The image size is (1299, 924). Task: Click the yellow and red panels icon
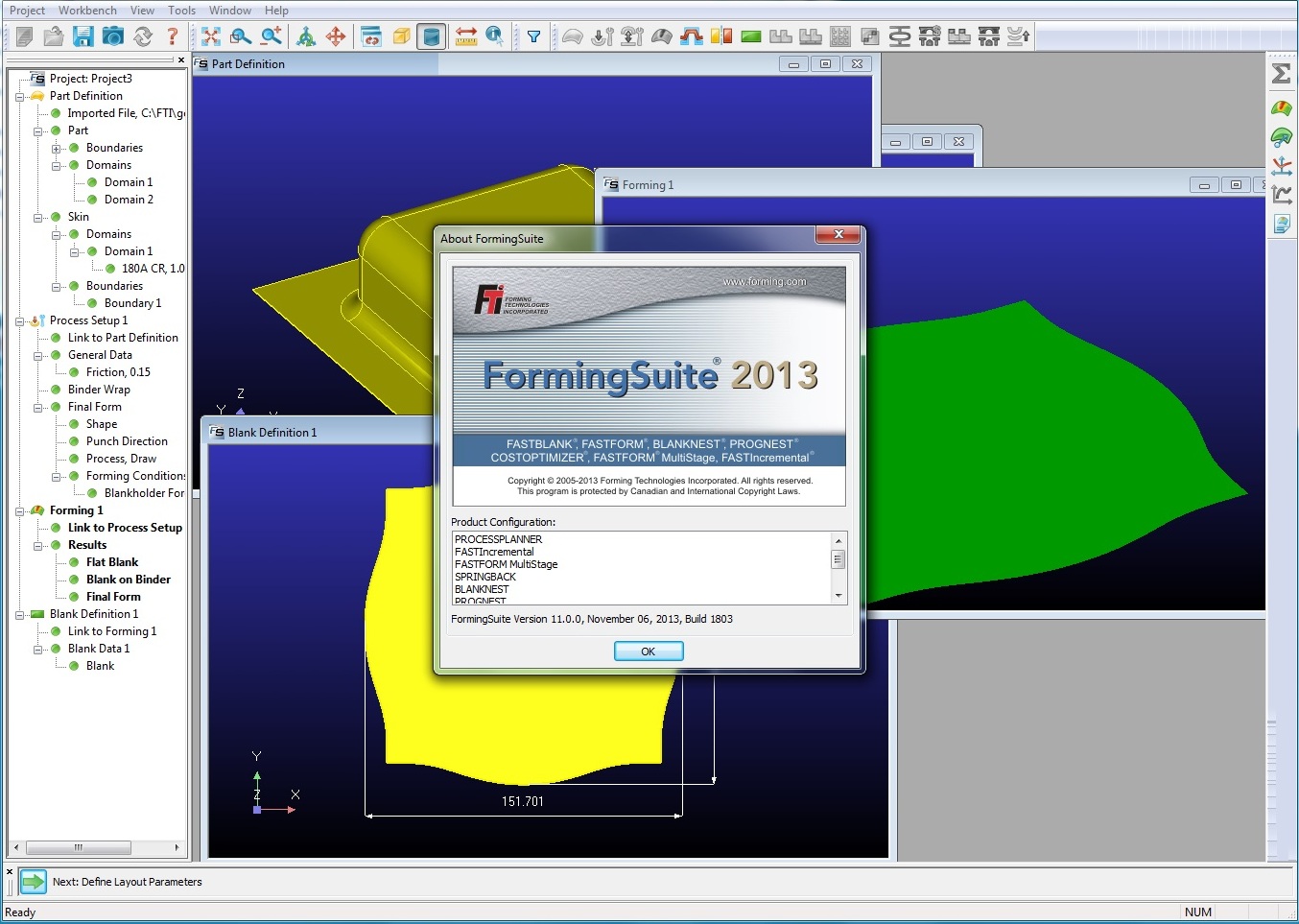tap(721, 36)
